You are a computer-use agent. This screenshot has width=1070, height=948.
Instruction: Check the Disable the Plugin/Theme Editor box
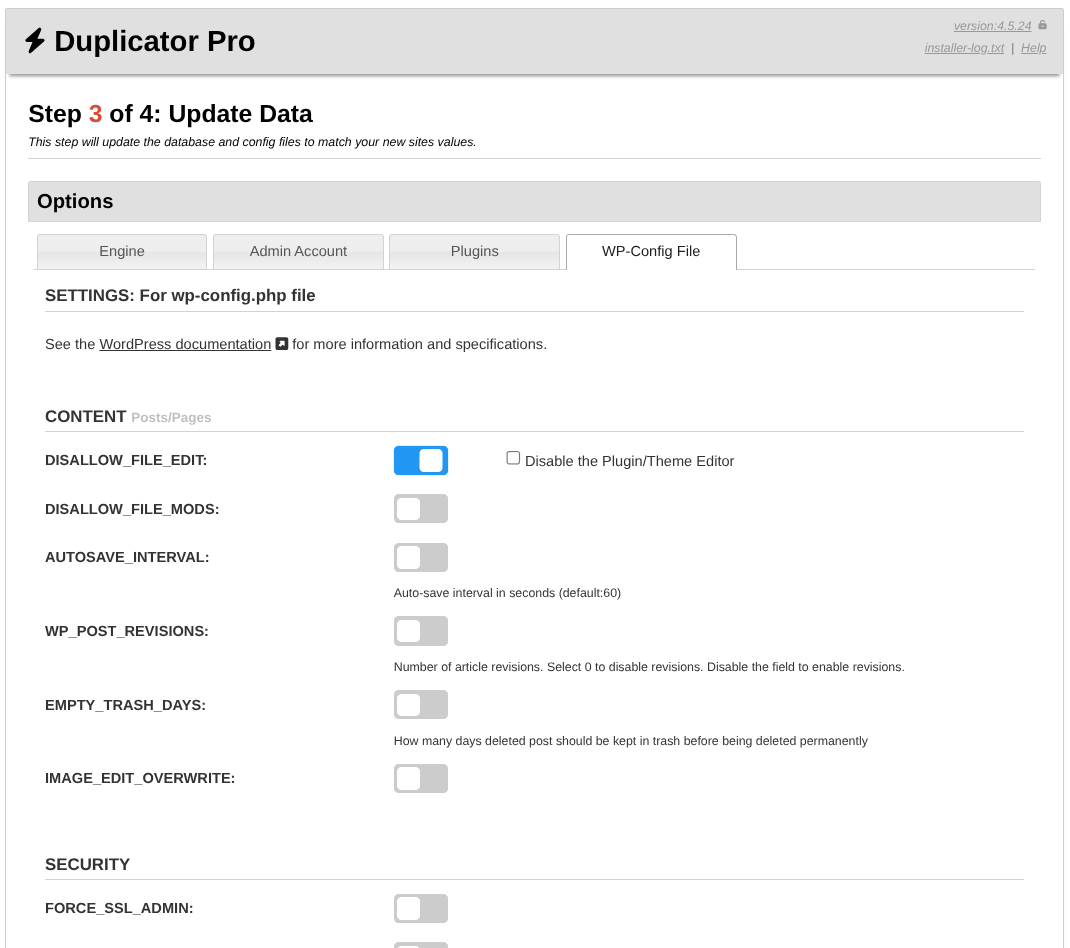tap(513, 458)
